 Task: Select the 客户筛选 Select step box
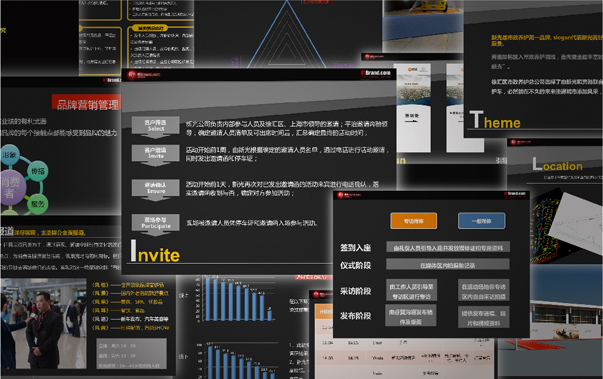pos(155,126)
